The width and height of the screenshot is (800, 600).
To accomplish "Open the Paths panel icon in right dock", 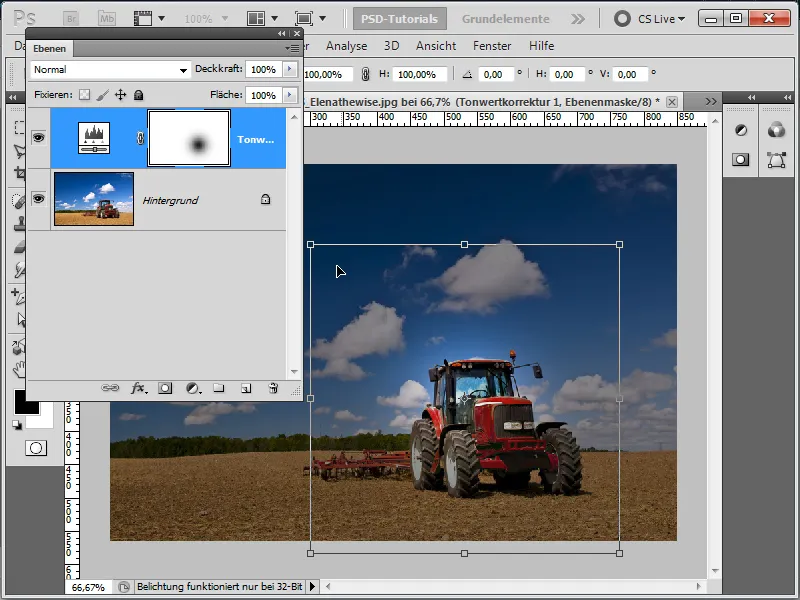I will [x=776, y=160].
